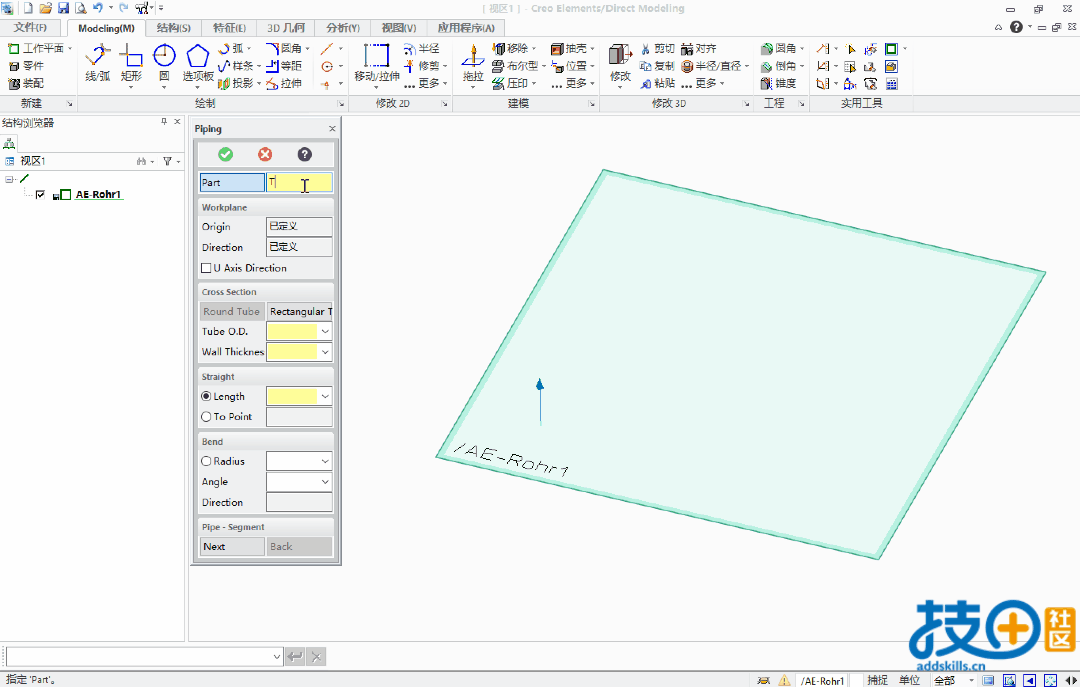Click the 装配 (Assembly) create tool

26,83
